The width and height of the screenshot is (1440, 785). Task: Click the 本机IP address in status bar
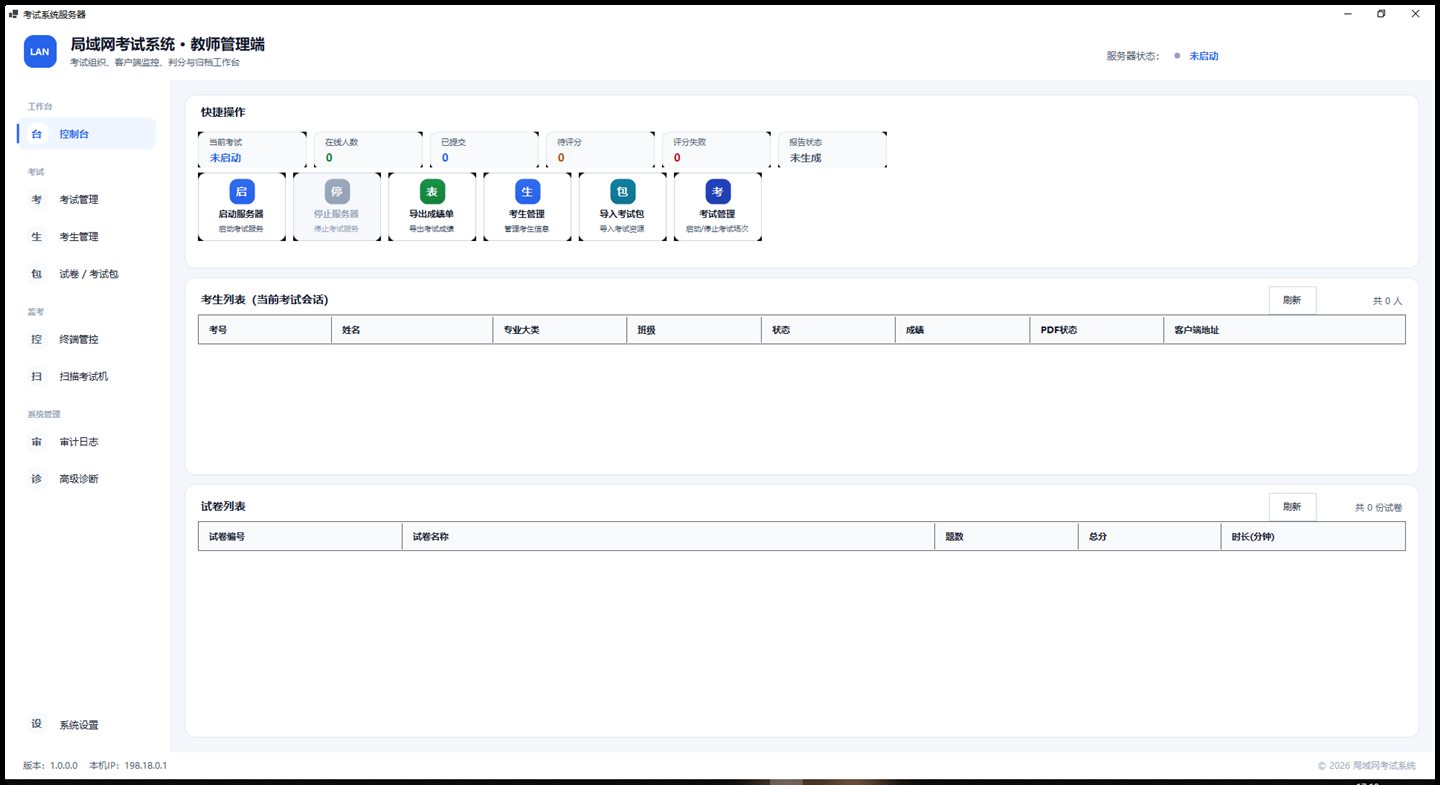pos(128,765)
